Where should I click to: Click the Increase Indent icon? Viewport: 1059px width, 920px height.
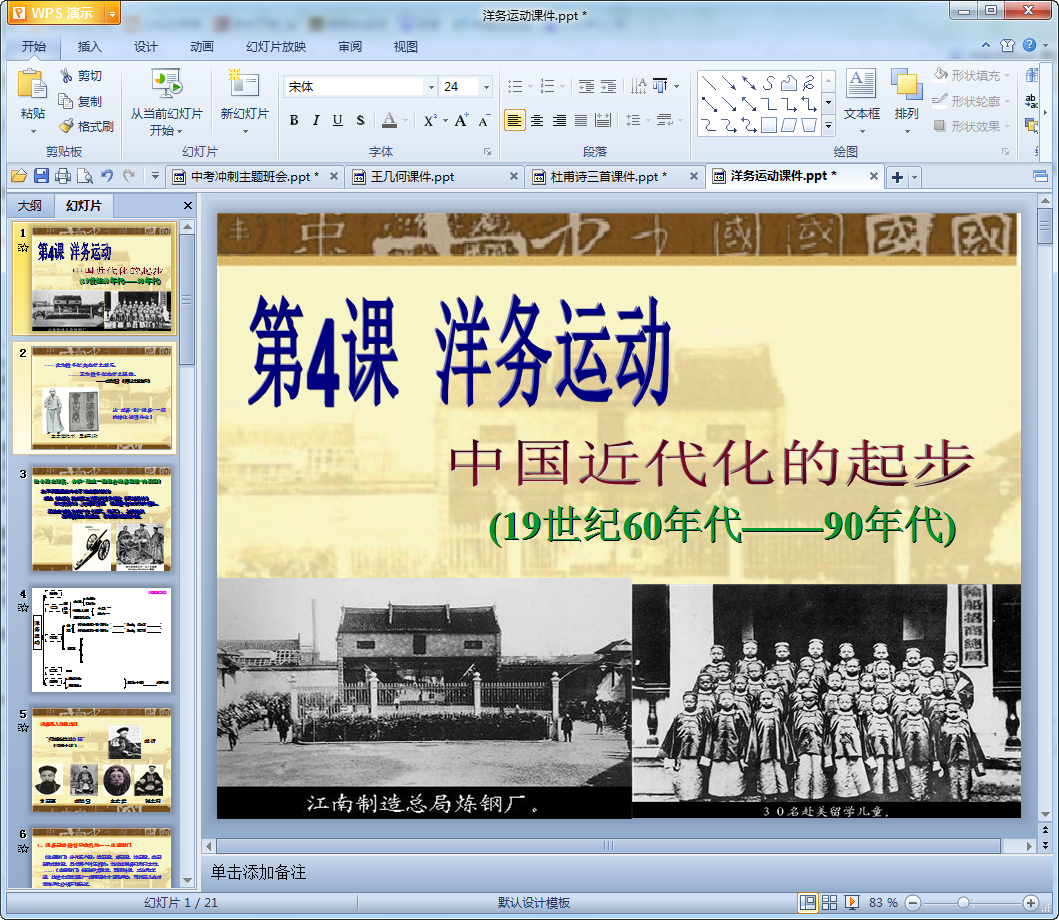point(609,86)
